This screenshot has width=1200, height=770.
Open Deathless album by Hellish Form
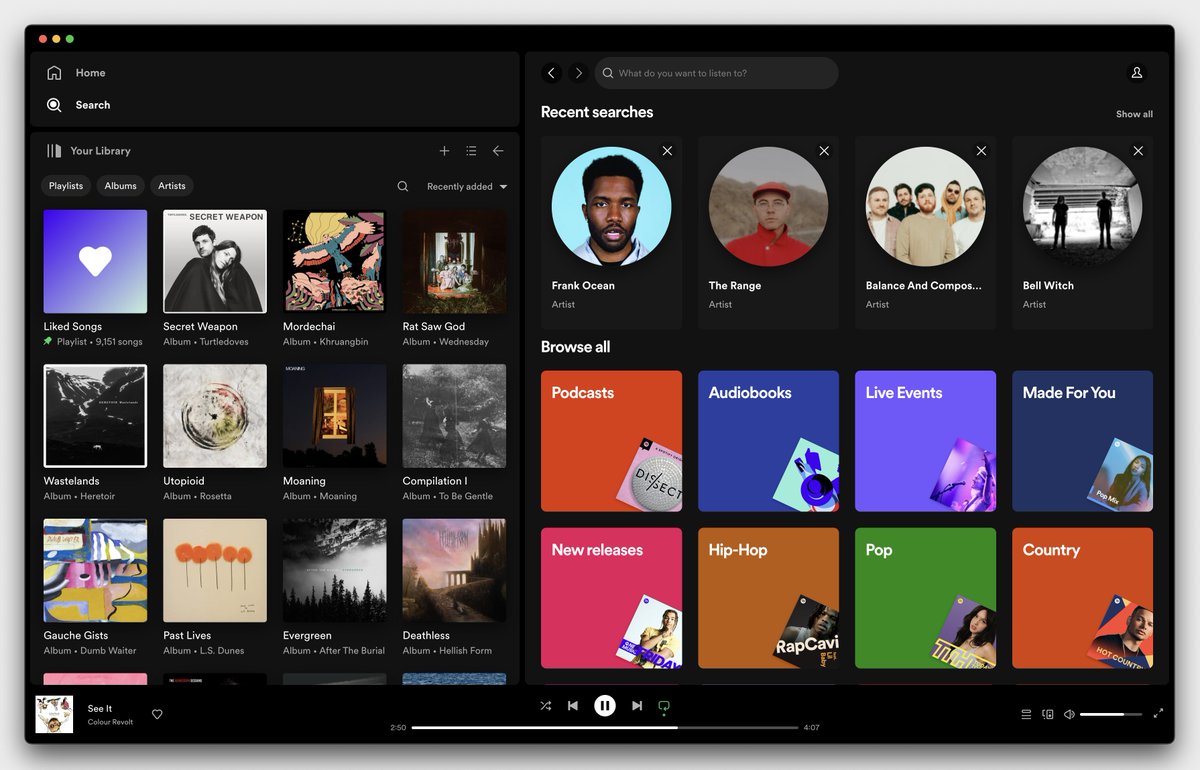point(454,571)
